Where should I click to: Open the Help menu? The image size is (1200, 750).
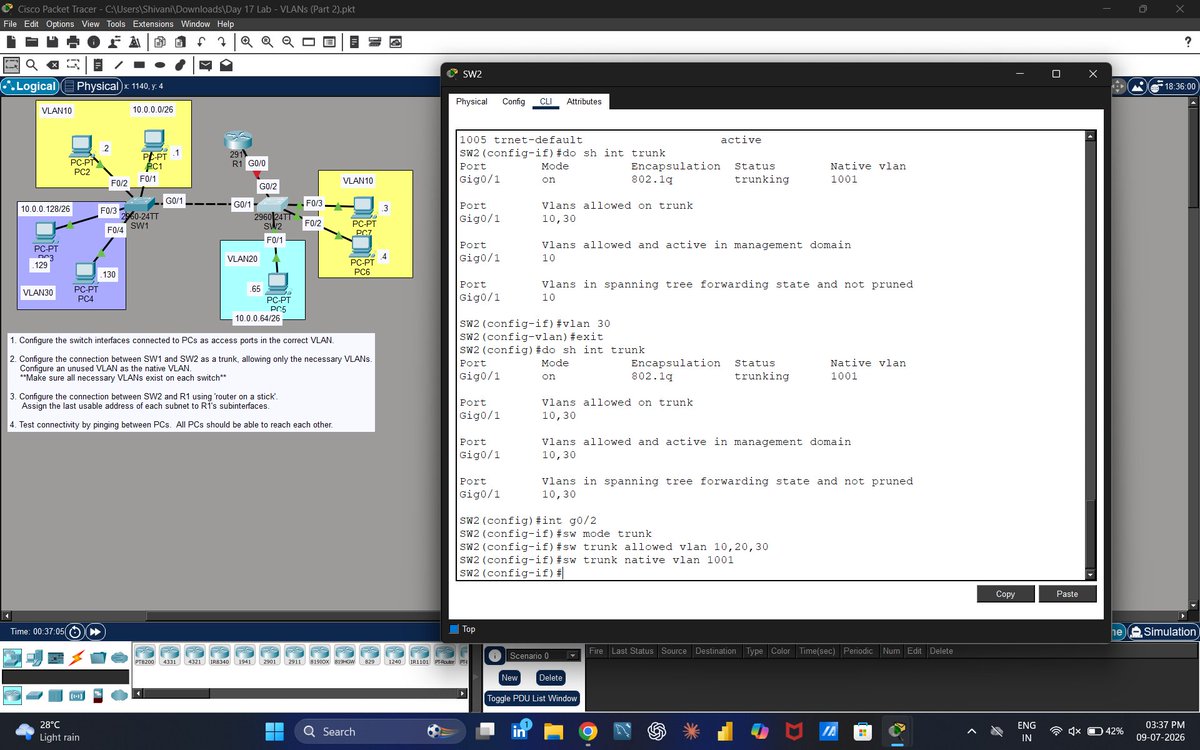225,23
